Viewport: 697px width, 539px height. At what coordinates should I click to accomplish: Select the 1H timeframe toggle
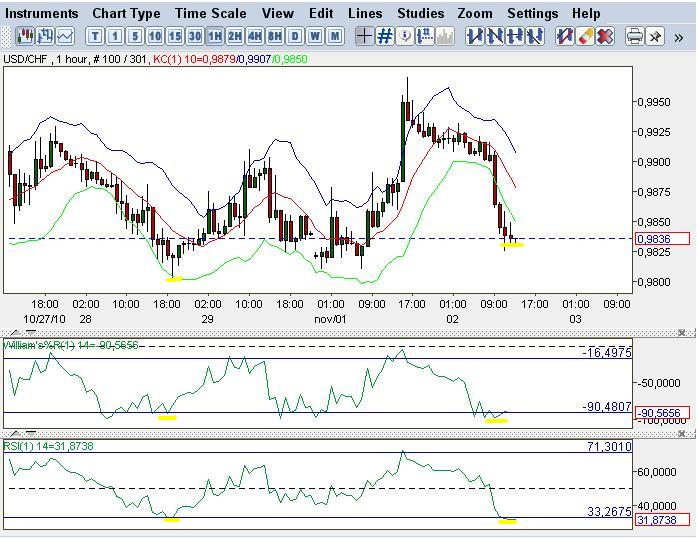point(215,36)
